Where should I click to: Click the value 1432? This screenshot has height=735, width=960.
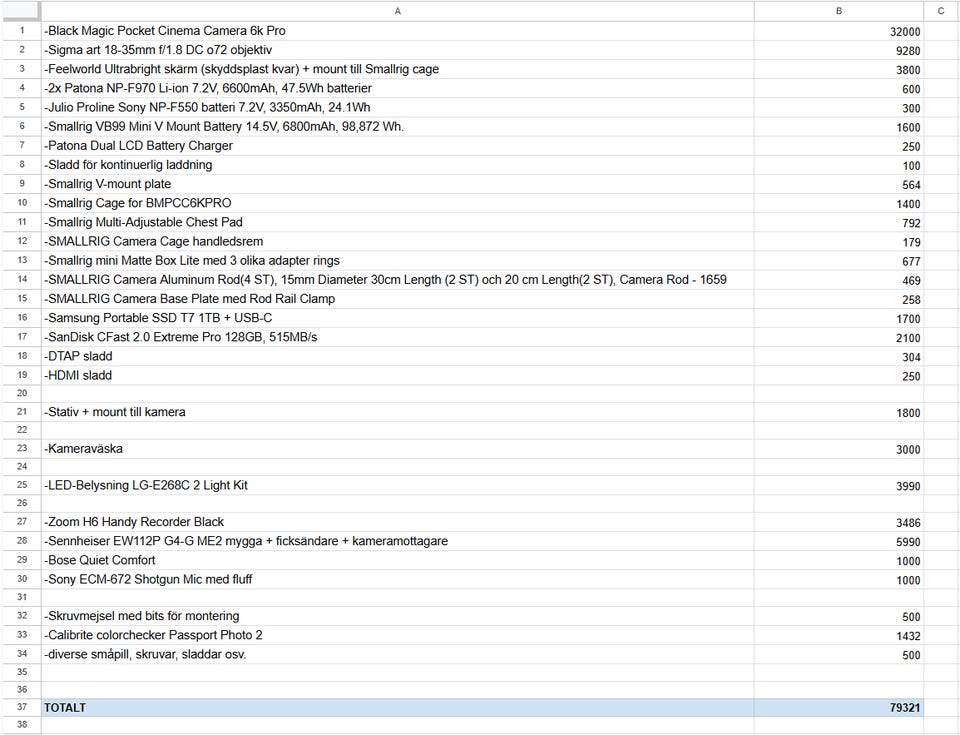pos(908,636)
